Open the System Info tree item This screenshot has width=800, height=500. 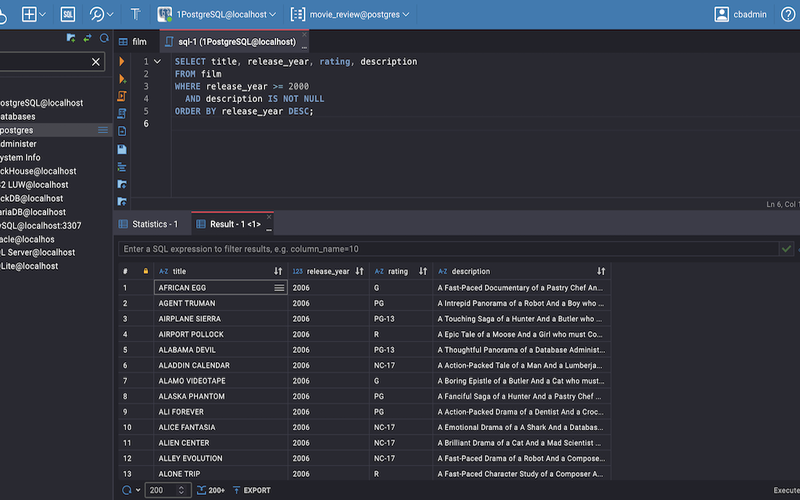pos(20,158)
